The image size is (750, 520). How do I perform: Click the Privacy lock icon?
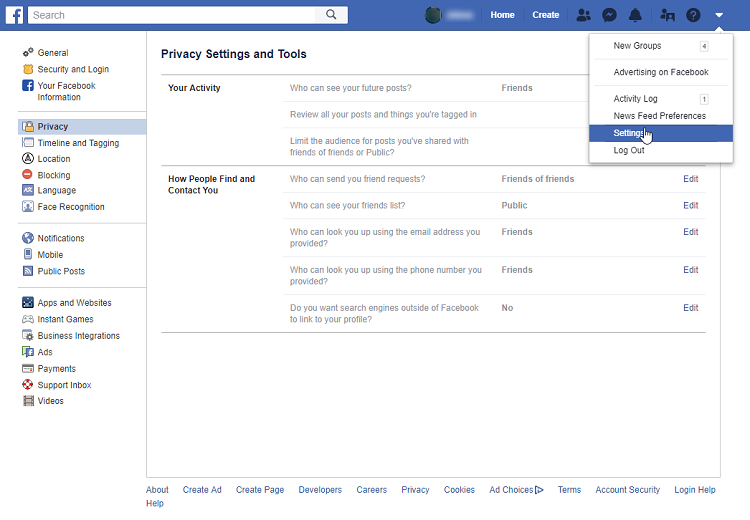click(x=28, y=126)
